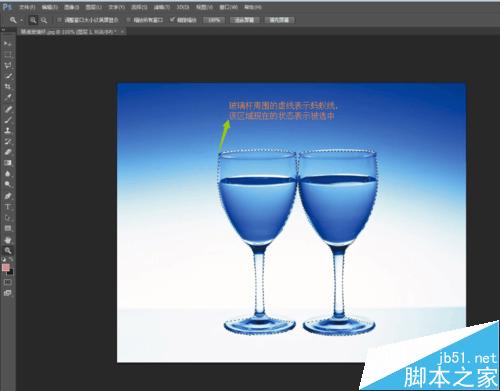Uncheck the Scrubby Zoom checkbox
Image resolution: width=500 pixels, height=391 pixels.
tap(172, 20)
